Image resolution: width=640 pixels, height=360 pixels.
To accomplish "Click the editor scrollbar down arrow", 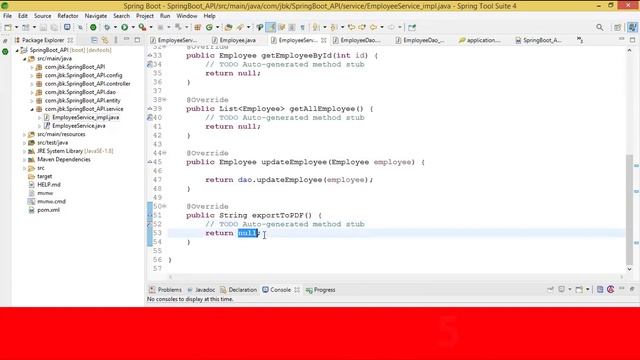I will (x=629, y=269).
